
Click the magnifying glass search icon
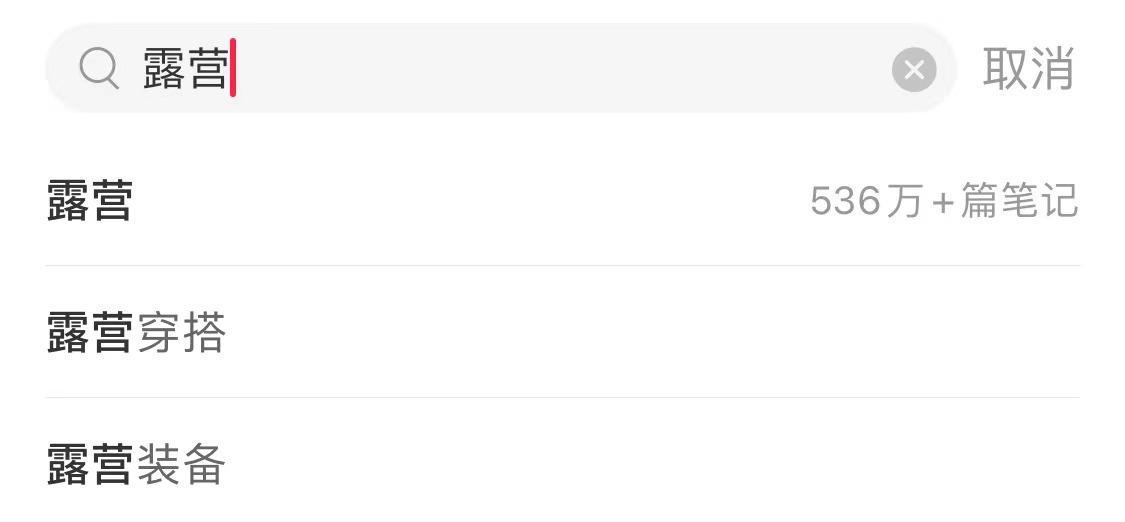(98, 69)
